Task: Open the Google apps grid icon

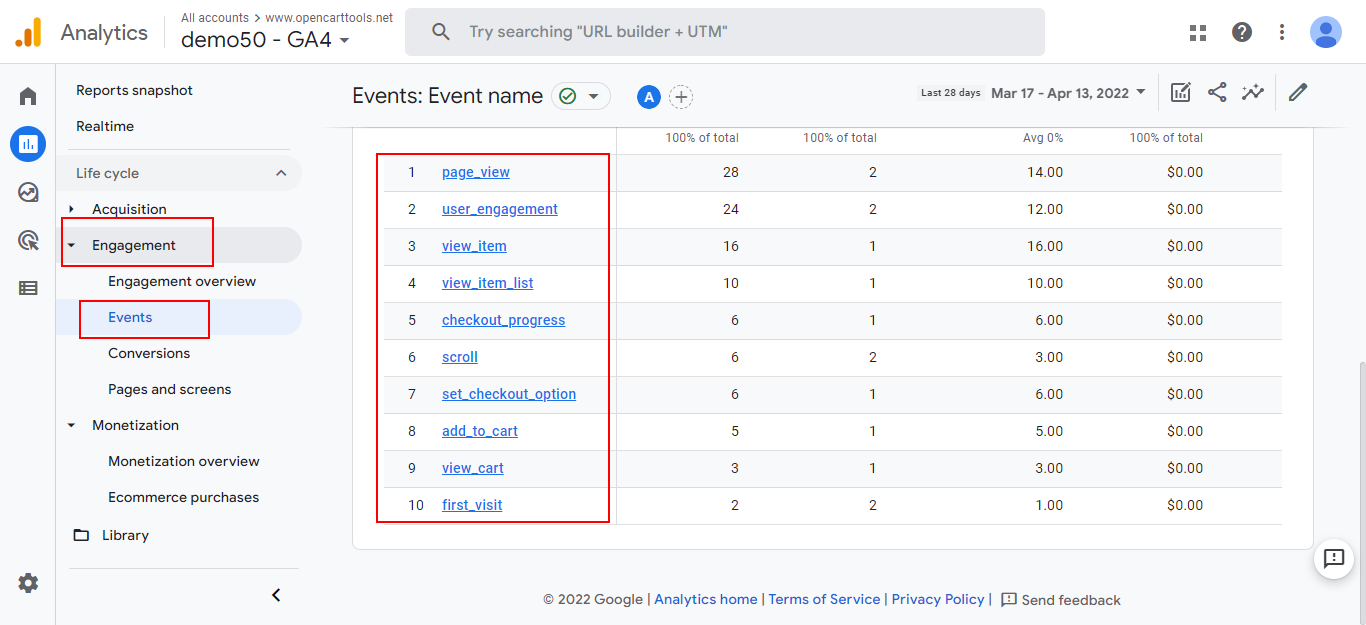Action: [1198, 32]
